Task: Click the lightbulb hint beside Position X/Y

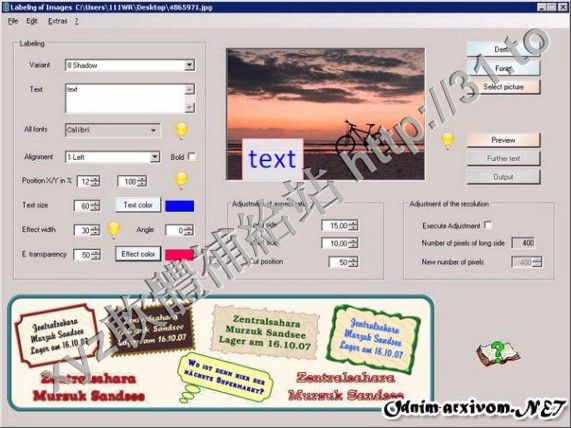Action: [x=181, y=180]
